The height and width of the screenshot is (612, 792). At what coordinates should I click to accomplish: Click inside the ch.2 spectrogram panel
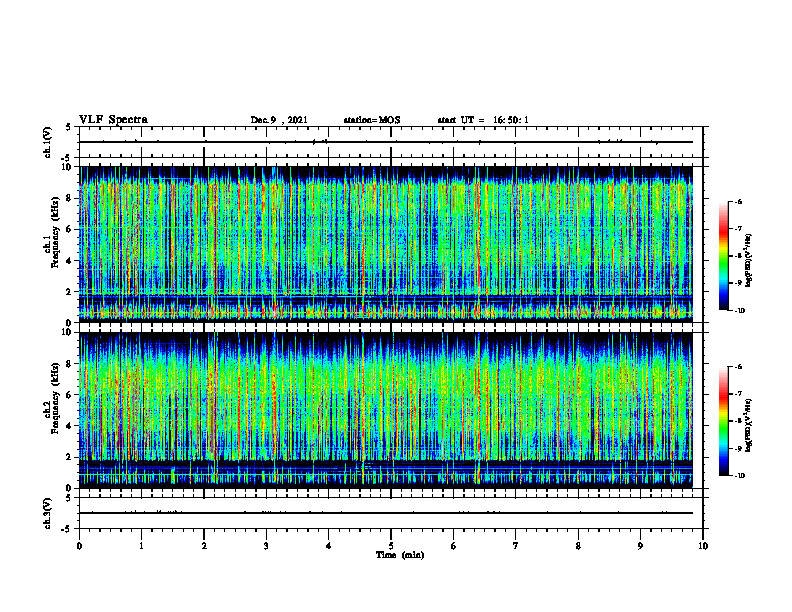[386, 410]
